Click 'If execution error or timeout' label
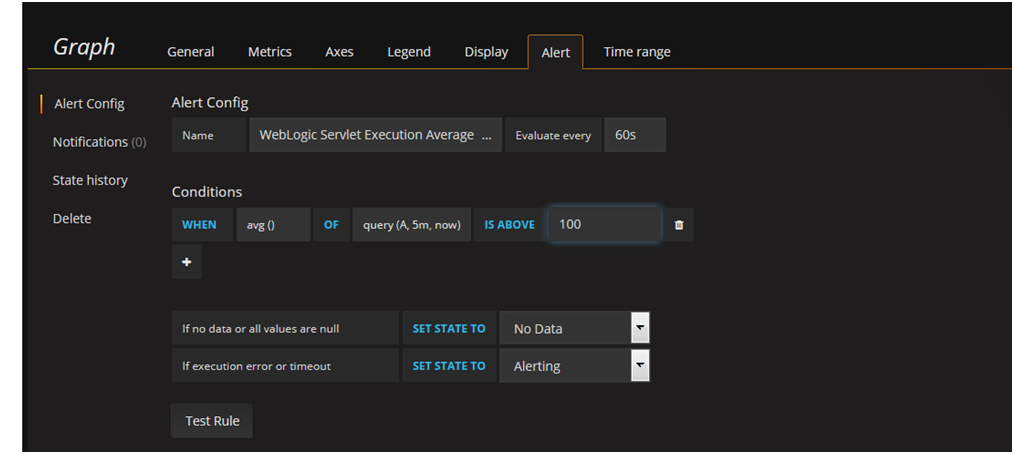The height and width of the screenshot is (454, 1014). point(285,365)
